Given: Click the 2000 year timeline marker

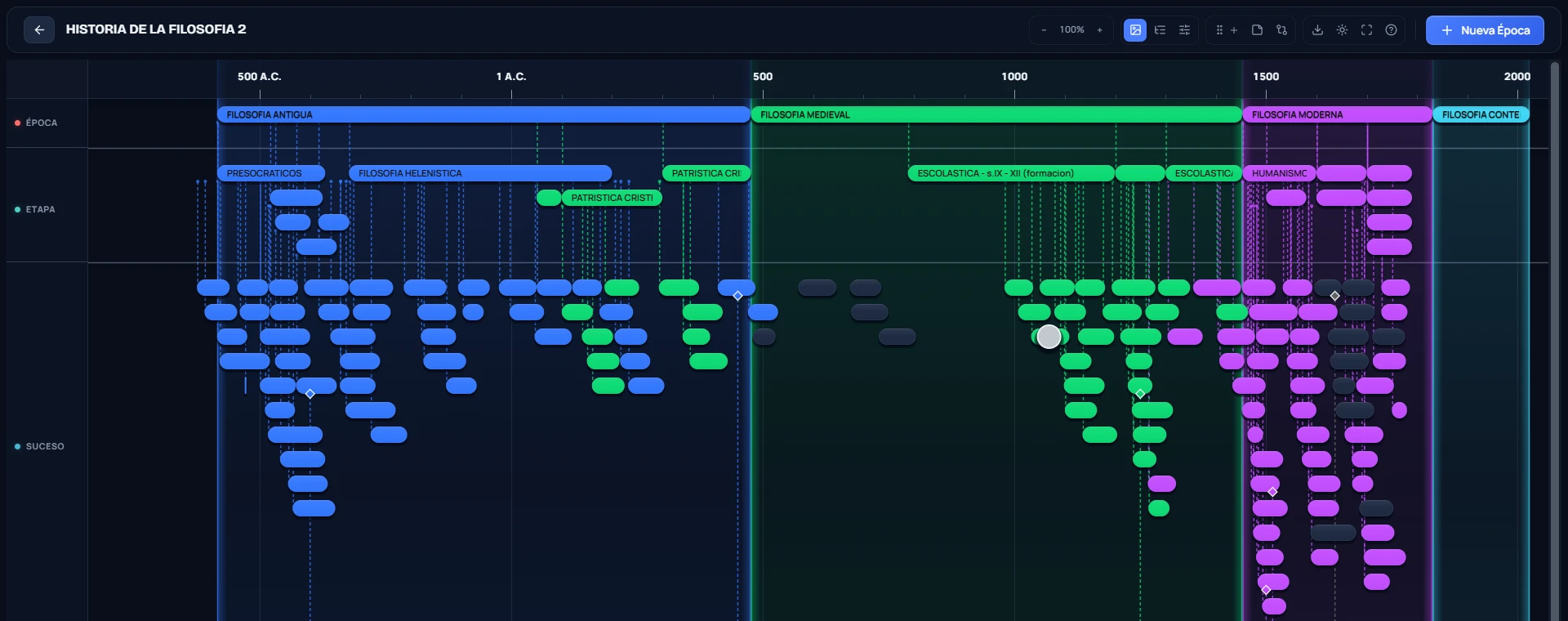Looking at the screenshot, I should click(1517, 76).
